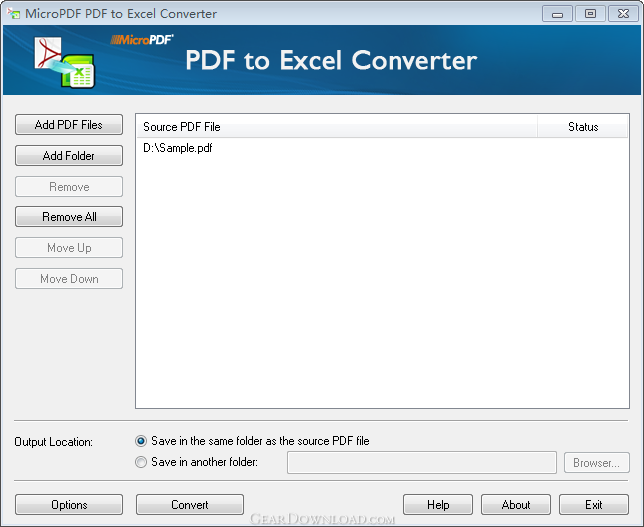Maximize the converter window
The height and width of the screenshot is (527, 644).
click(x=590, y=14)
